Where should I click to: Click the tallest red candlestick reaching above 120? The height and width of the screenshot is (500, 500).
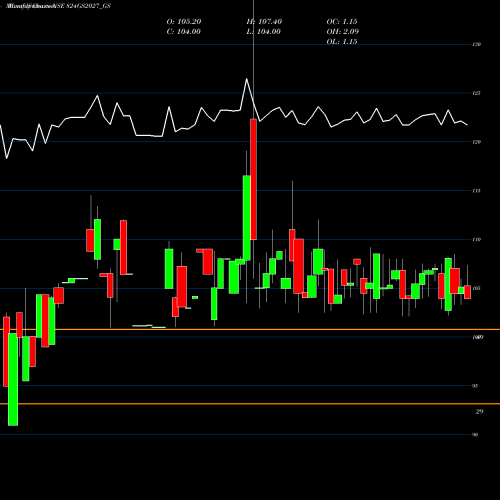point(253,179)
